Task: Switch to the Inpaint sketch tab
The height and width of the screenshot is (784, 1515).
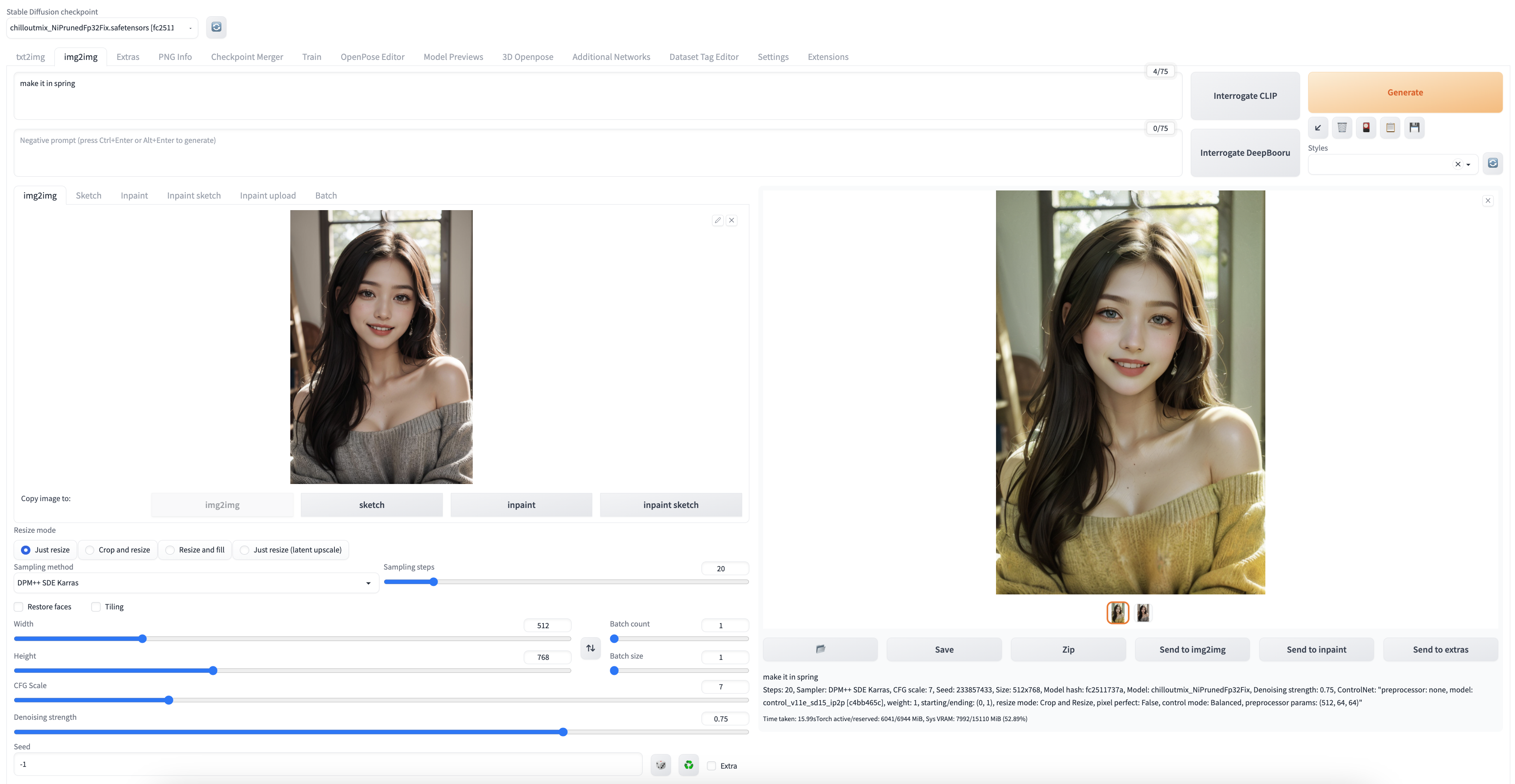Action: coord(194,195)
